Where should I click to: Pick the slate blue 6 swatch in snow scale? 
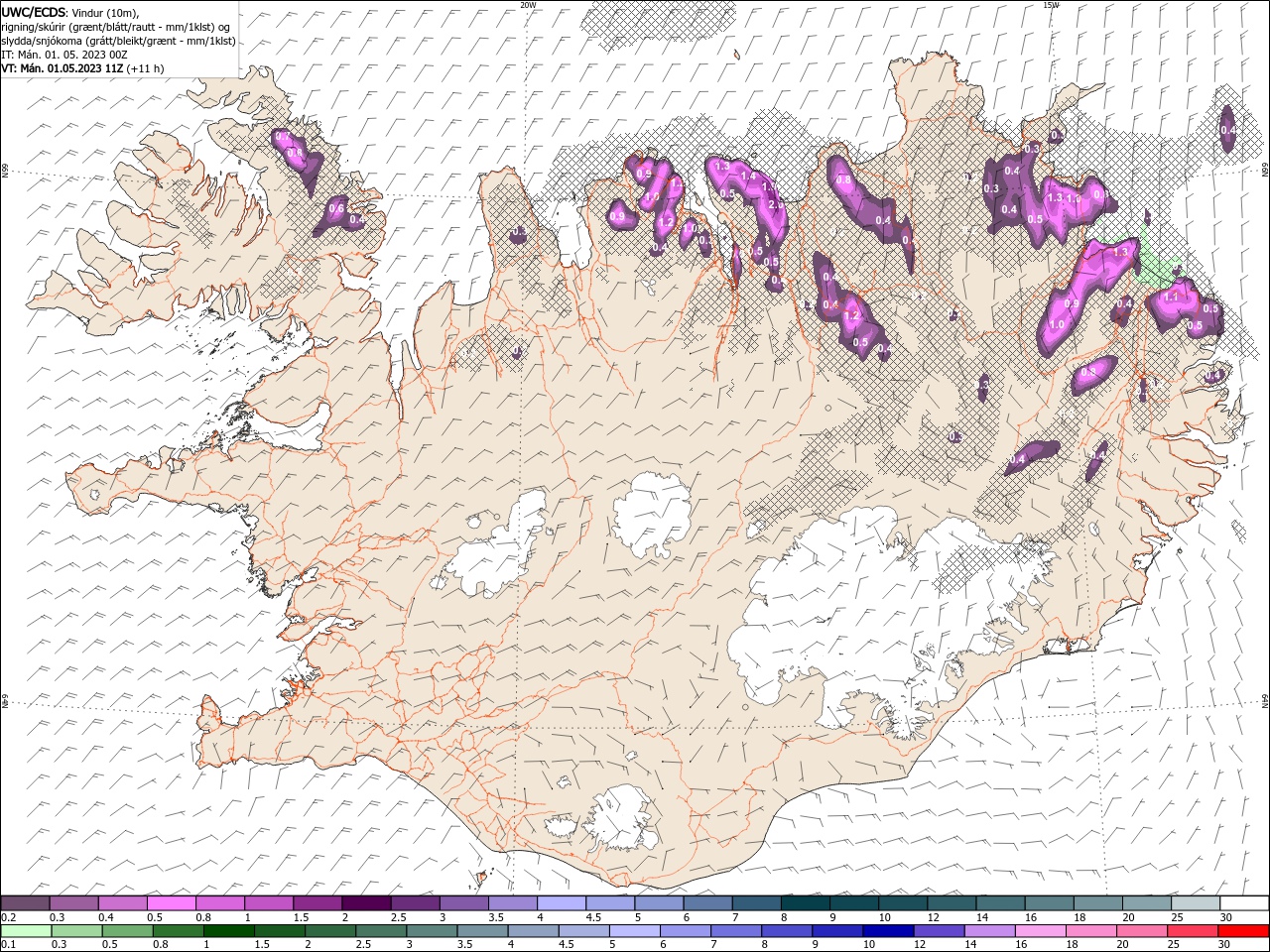[708, 903]
